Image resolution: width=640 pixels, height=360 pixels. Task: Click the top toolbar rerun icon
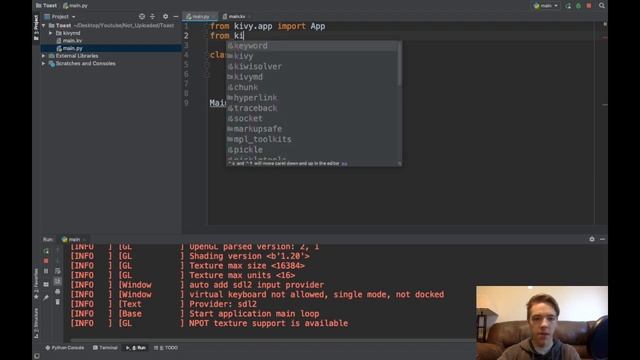568,6
